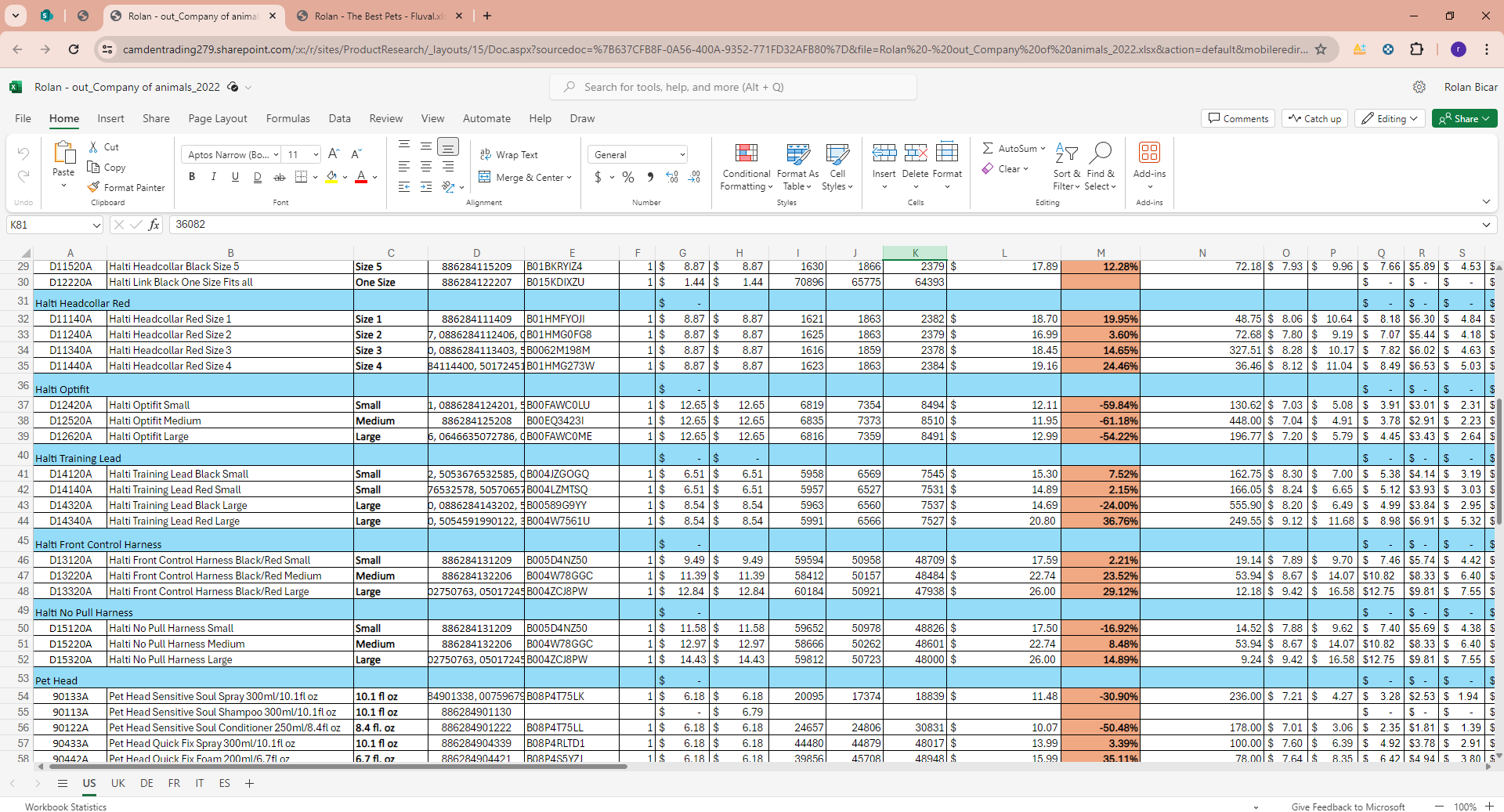The height and width of the screenshot is (812, 1504).
Task: Apply percent style to cell
Action: [x=628, y=178]
